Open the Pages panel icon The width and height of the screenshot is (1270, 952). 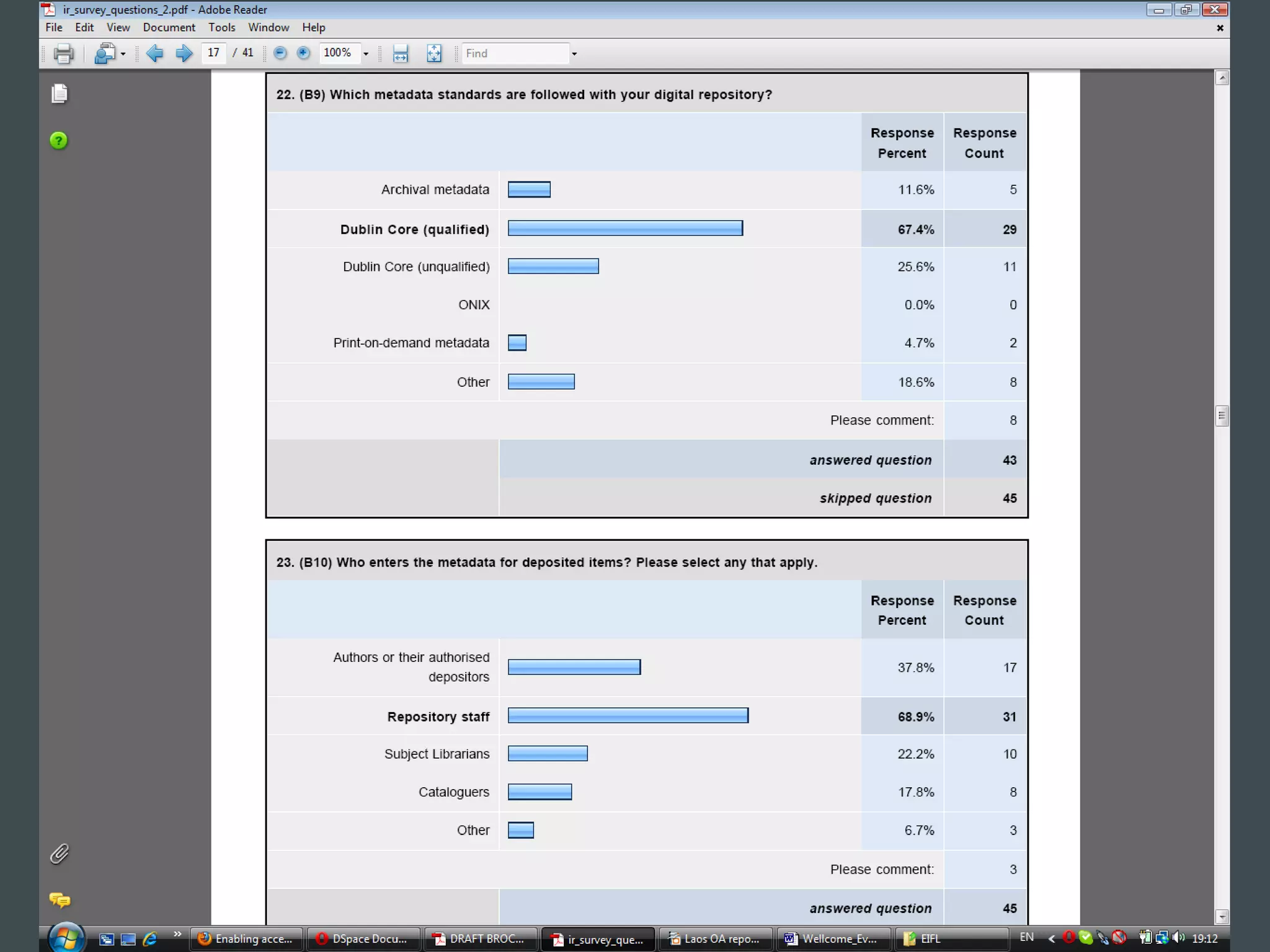point(60,94)
